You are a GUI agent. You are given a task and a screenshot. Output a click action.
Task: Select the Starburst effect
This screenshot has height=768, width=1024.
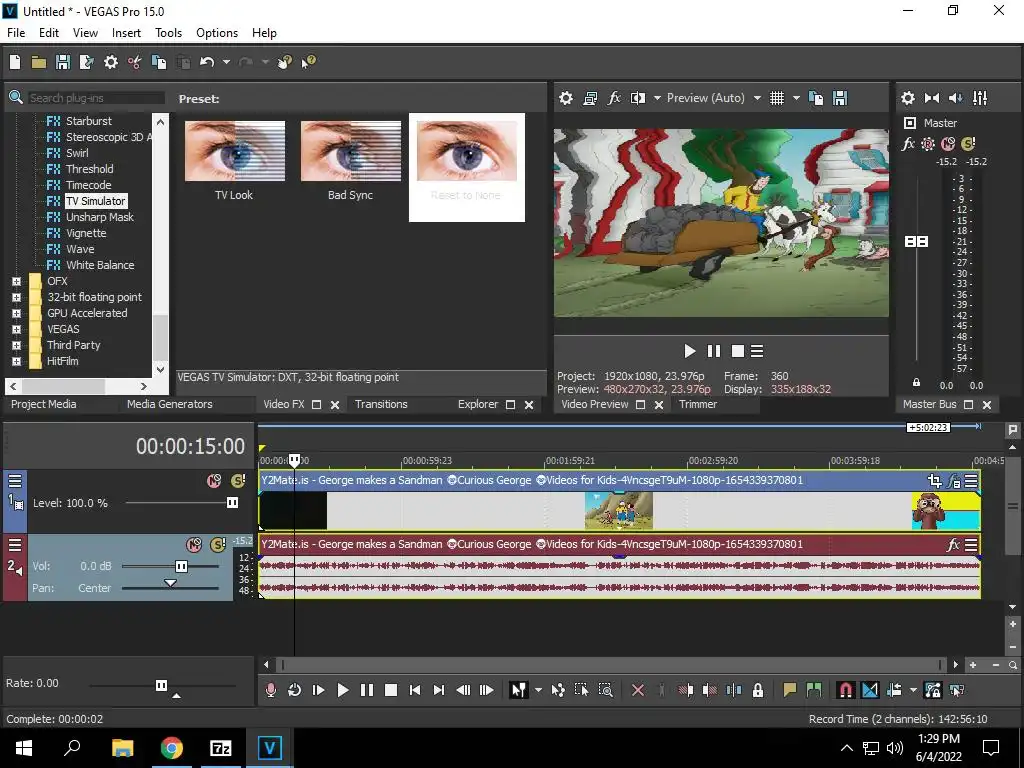[x=88, y=121]
